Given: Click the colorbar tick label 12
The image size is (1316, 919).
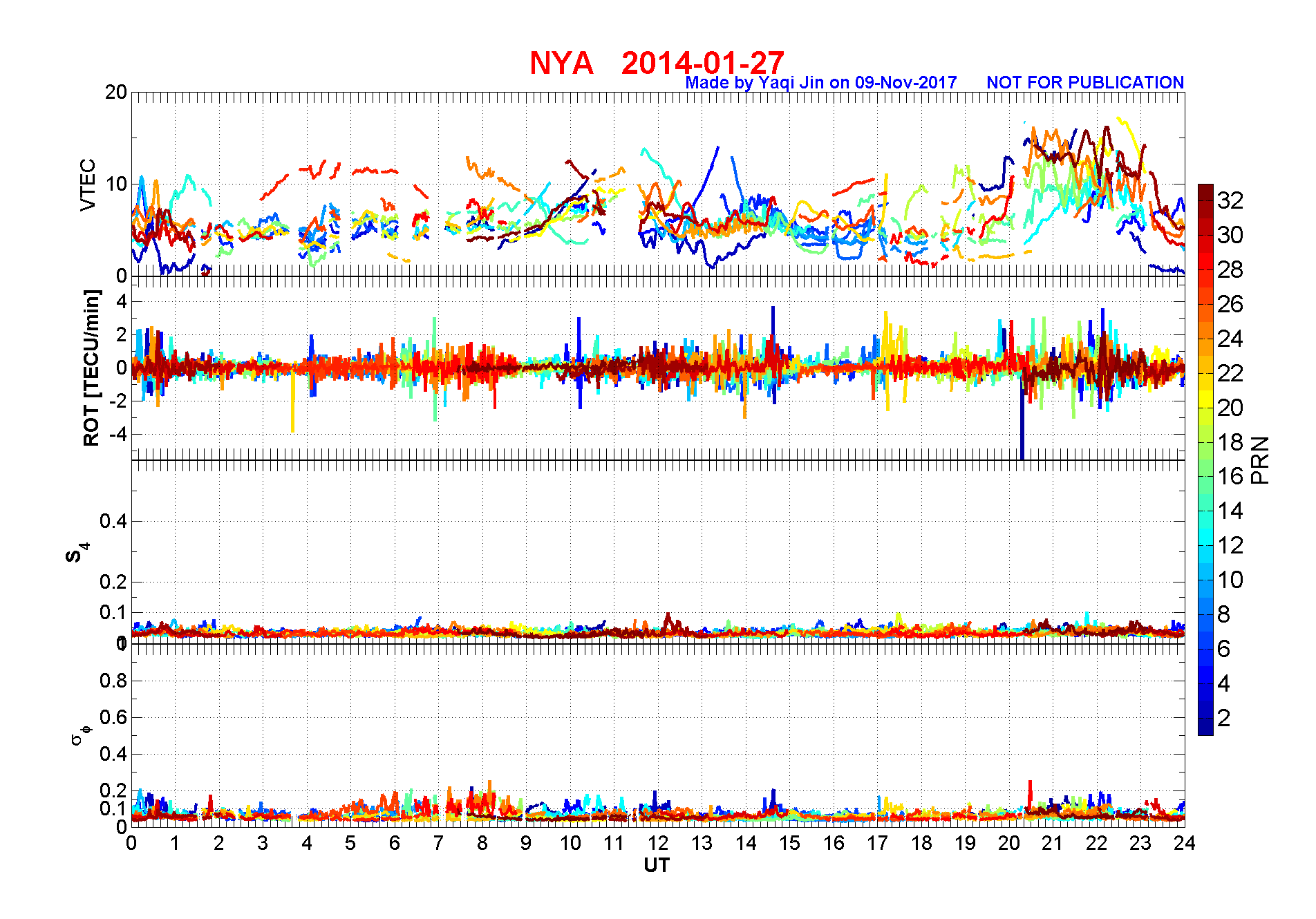Looking at the screenshot, I should (x=1230, y=545).
